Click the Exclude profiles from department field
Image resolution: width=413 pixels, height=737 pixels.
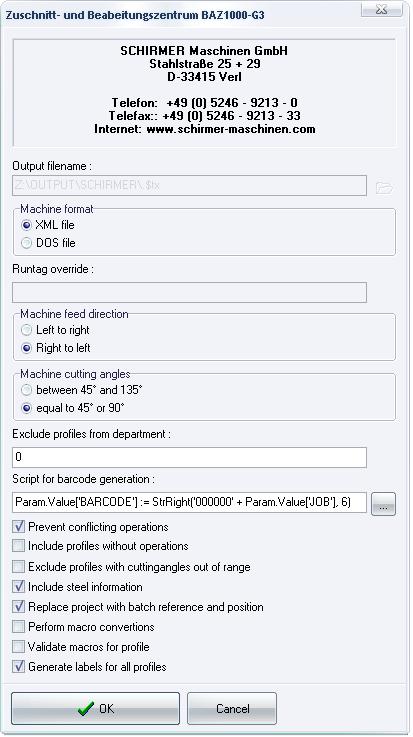coord(189,457)
